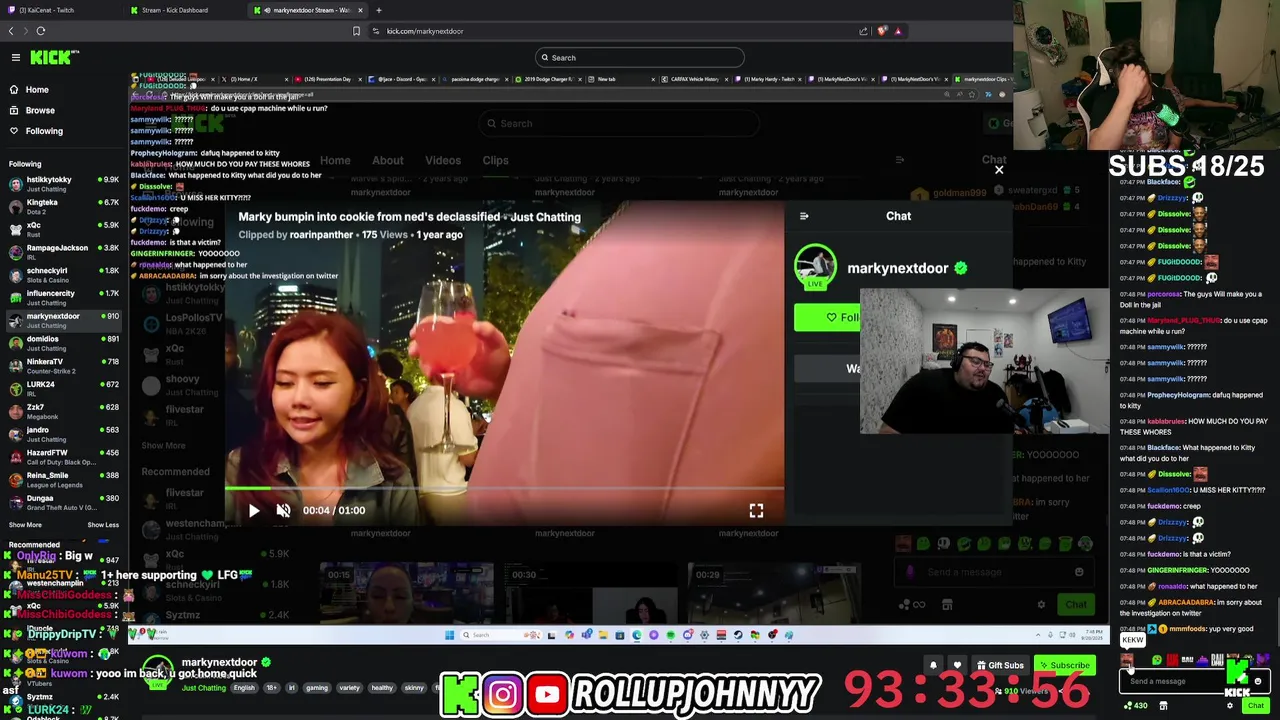1280x720 pixels.
Task: Open the schneckyirl channel
Action: click(x=62, y=275)
